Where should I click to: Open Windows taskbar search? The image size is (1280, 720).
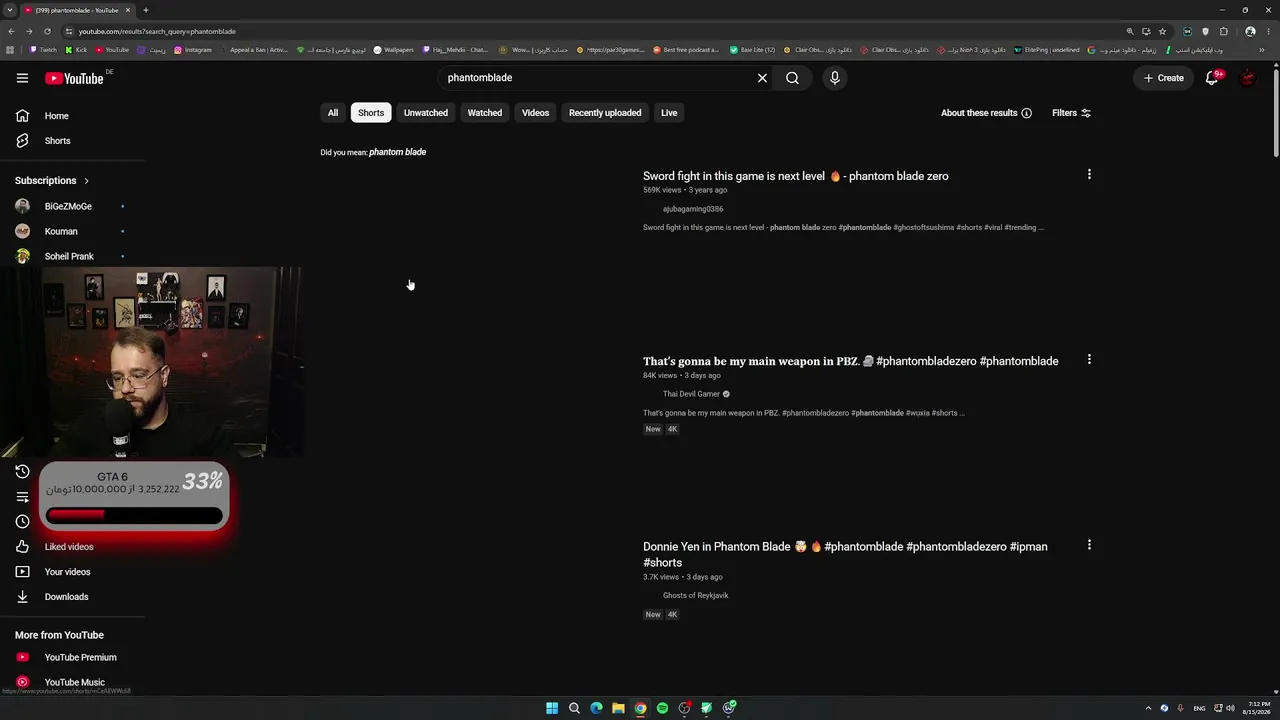[574, 708]
